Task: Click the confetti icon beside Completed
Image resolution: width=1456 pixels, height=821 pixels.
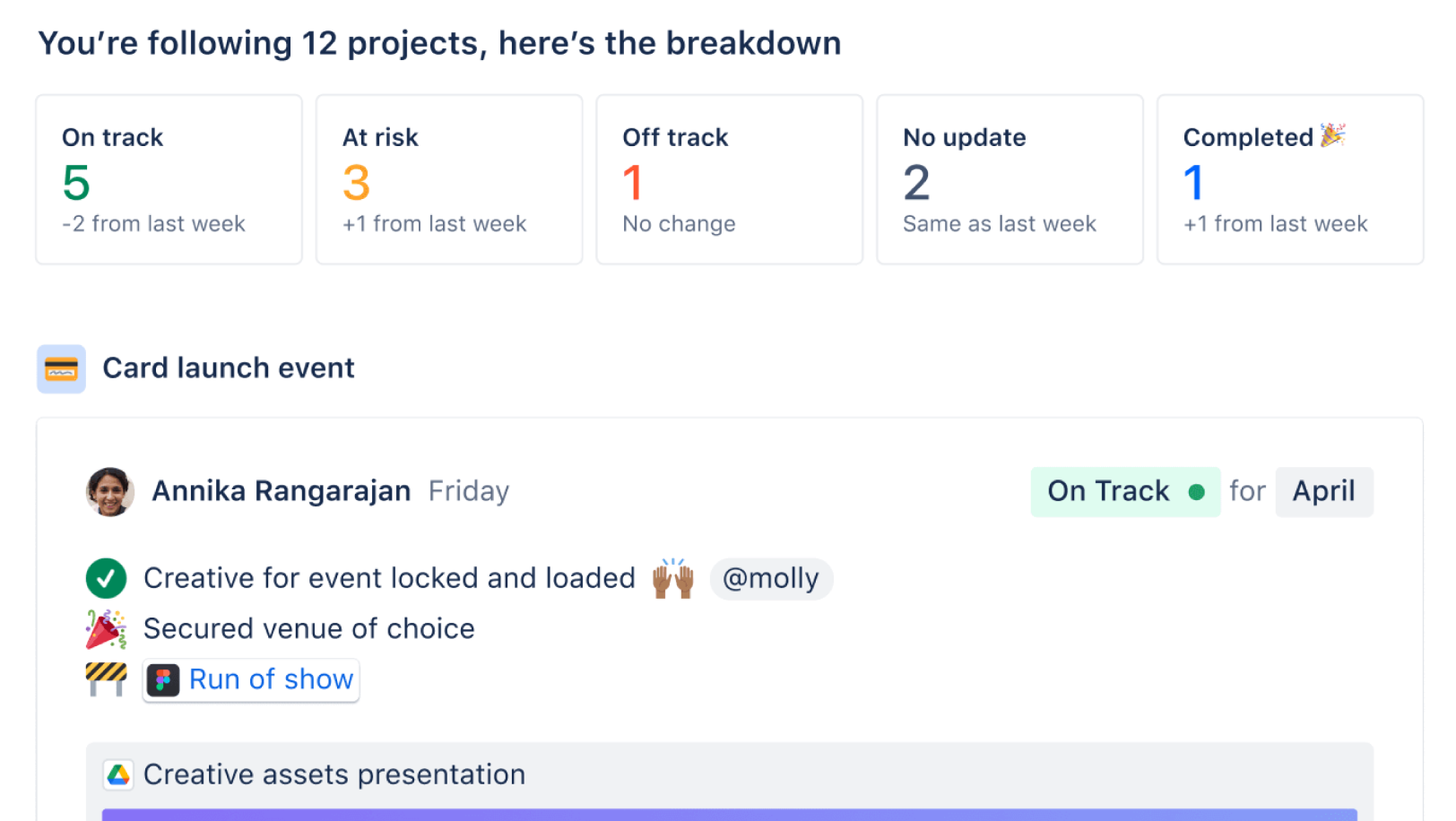Action: tap(1333, 135)
